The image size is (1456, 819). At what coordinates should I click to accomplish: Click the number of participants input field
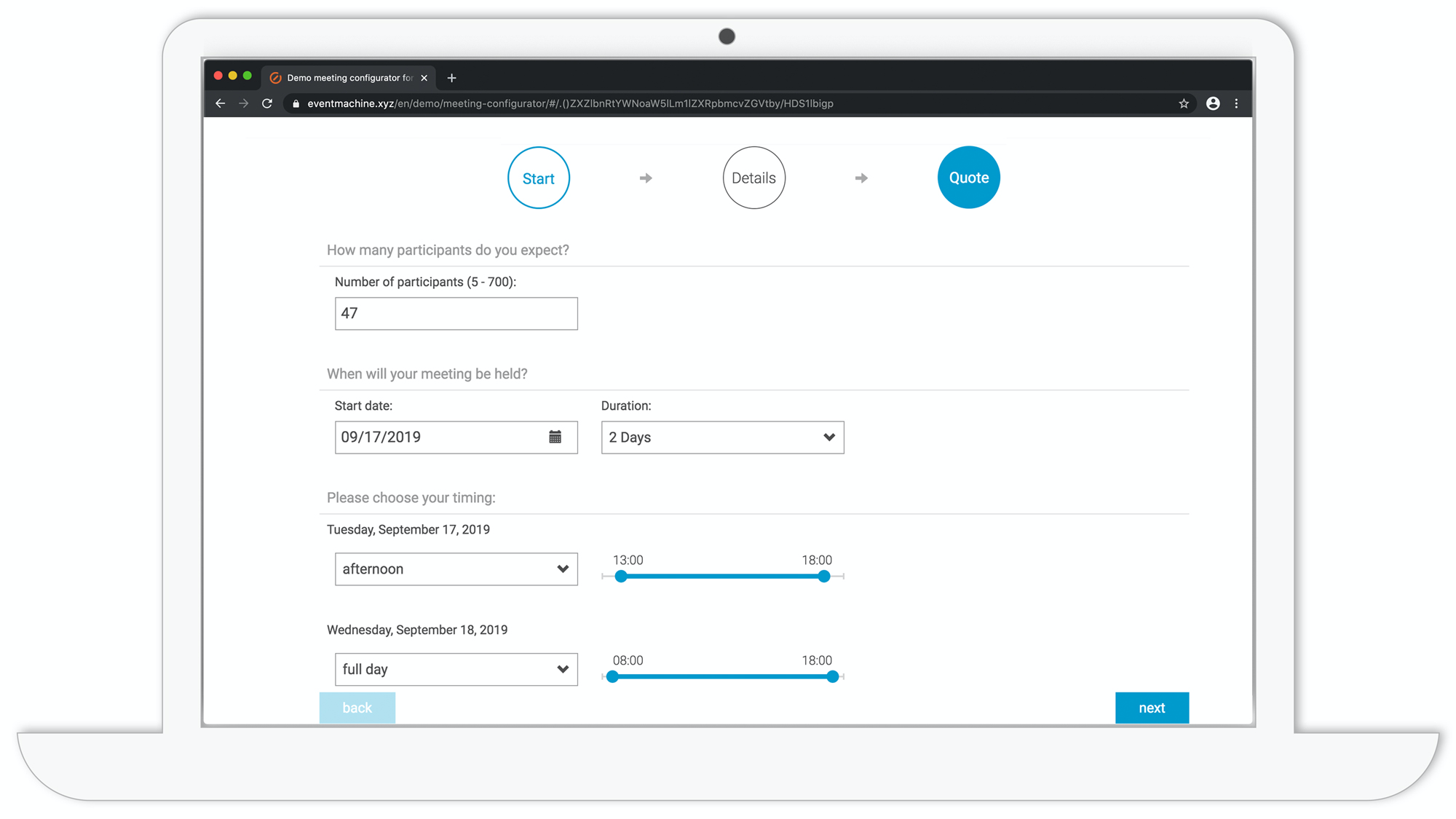[x=456, y=313]
